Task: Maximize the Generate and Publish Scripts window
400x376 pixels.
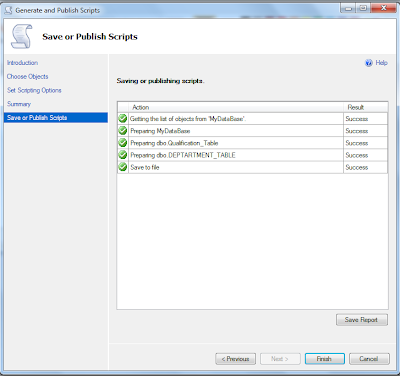Action: pos(363,8)
